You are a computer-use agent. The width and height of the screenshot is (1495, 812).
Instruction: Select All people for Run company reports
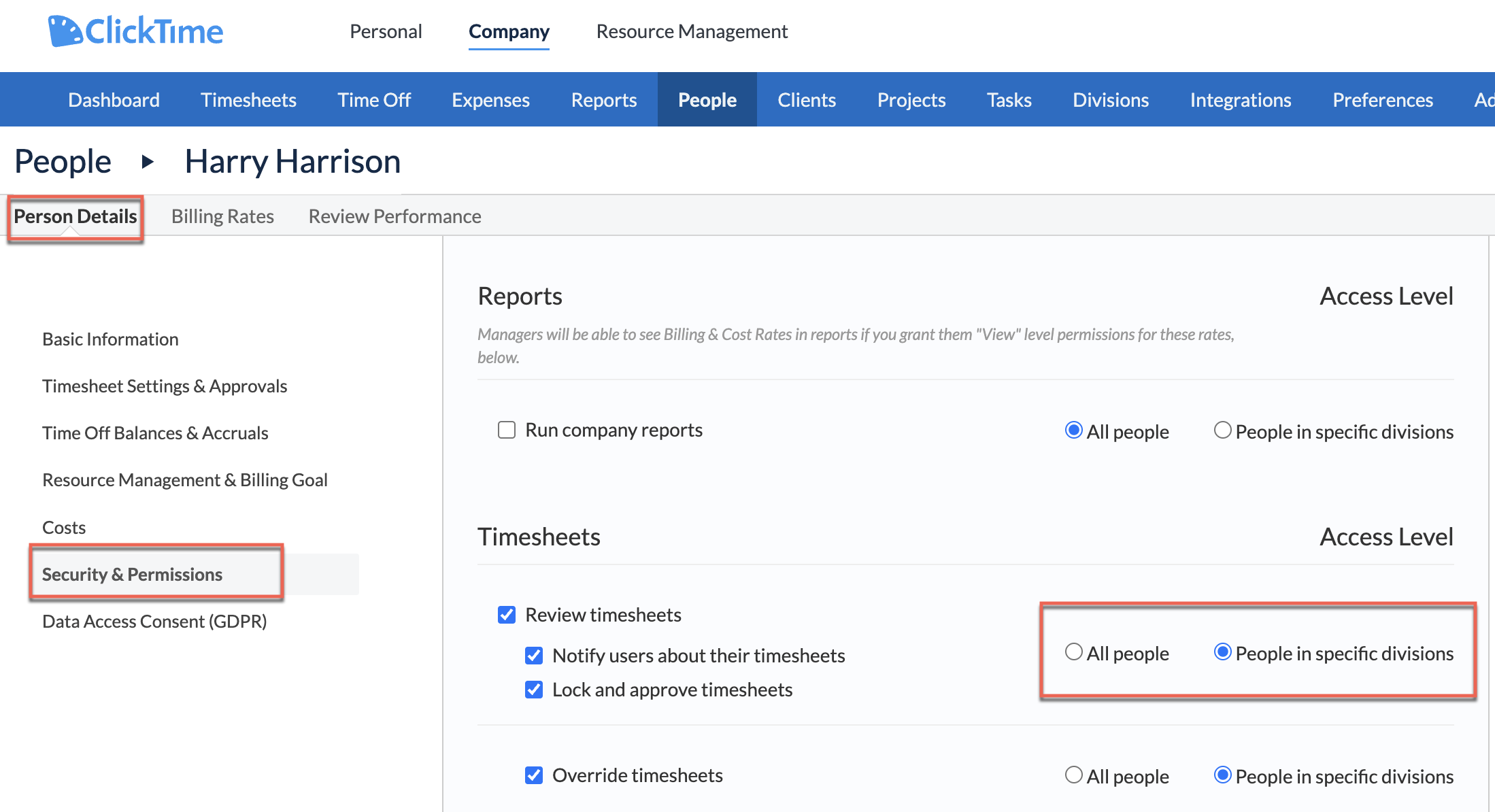pos(1073,430)
